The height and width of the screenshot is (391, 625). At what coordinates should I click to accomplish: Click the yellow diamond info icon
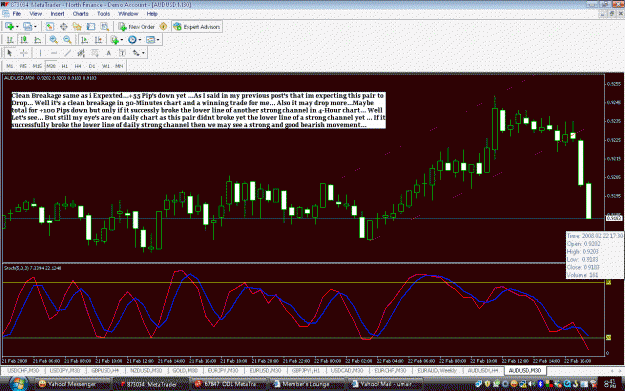(163, 27)
